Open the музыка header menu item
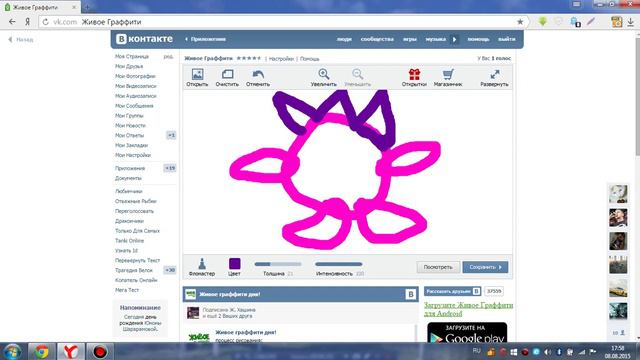Image resolution: width=640 pixels, height=360 pixels. (436, 39)
